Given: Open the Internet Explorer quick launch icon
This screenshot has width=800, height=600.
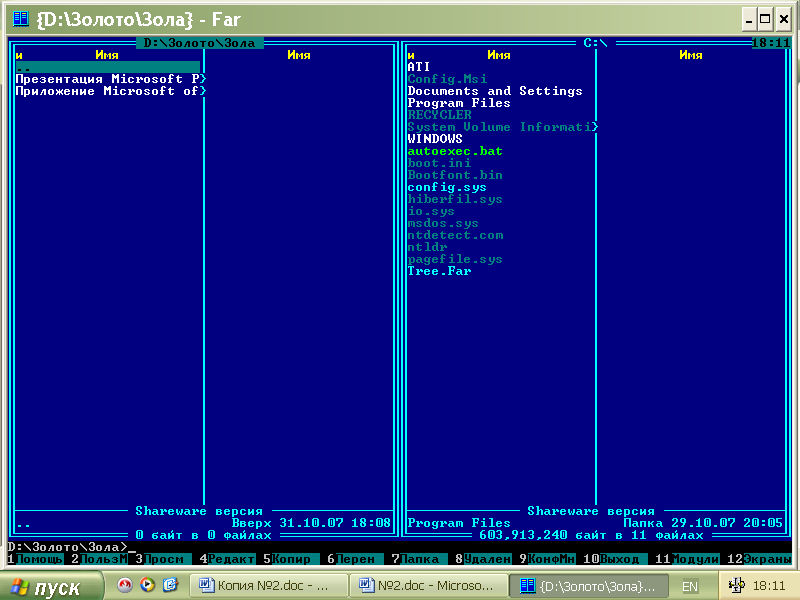Looking at the screenshot, I should [x=170, y=585].
